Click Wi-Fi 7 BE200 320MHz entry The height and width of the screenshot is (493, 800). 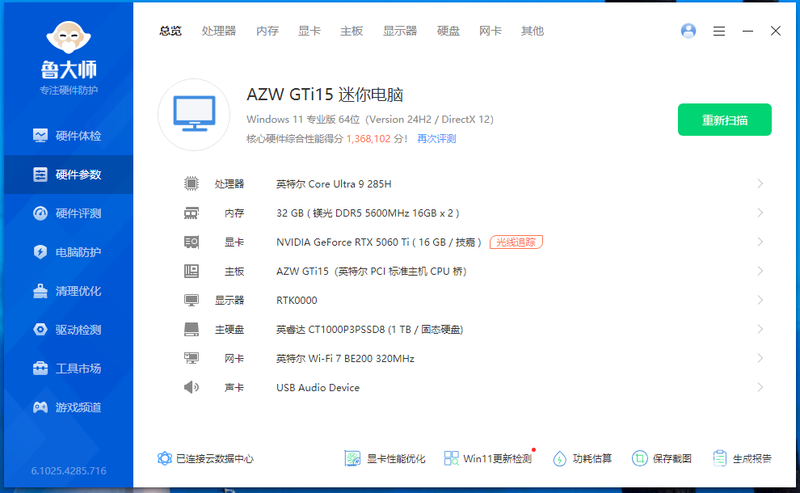tap(345, 359)
